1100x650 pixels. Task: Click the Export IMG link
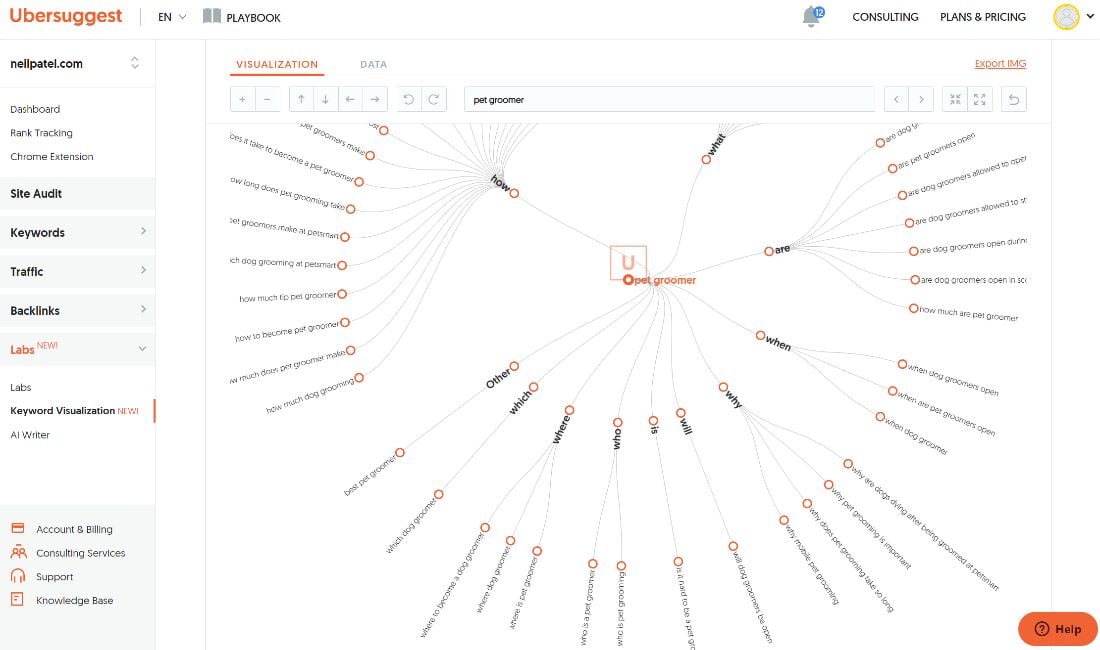[1000, 63]
